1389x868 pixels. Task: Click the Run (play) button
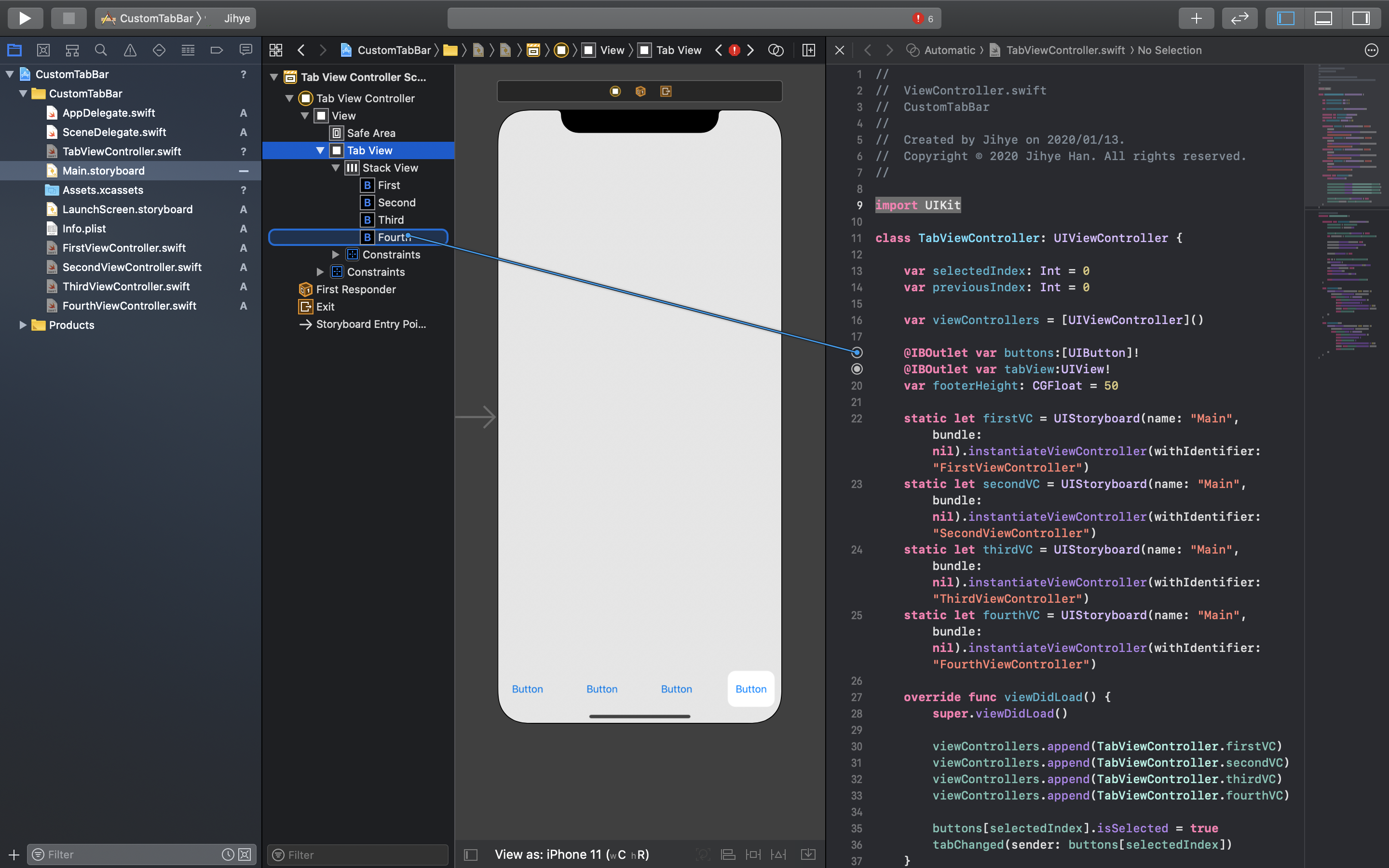pos(25,18)
